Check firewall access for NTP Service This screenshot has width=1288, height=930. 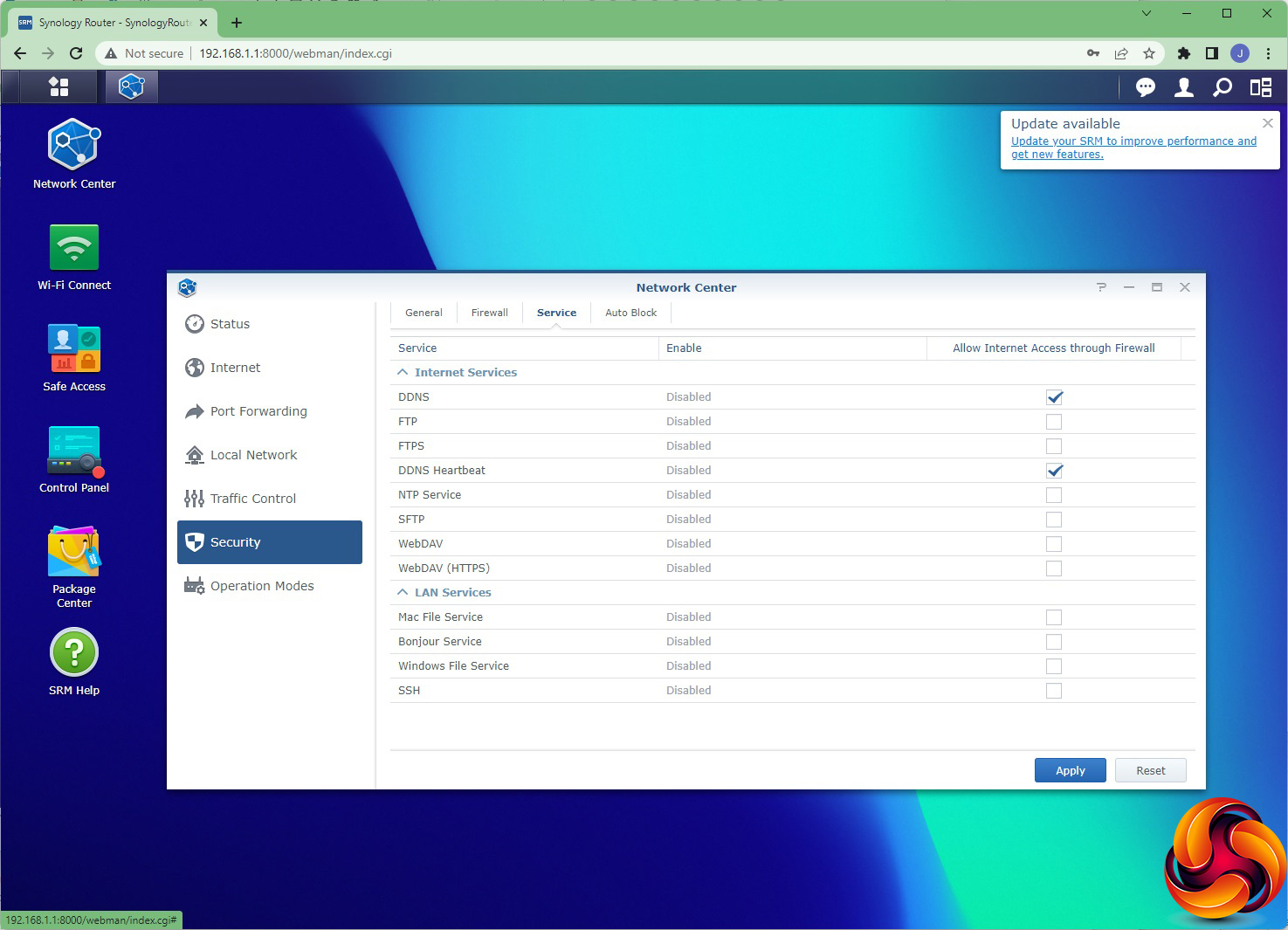(x=1054, y=495)
